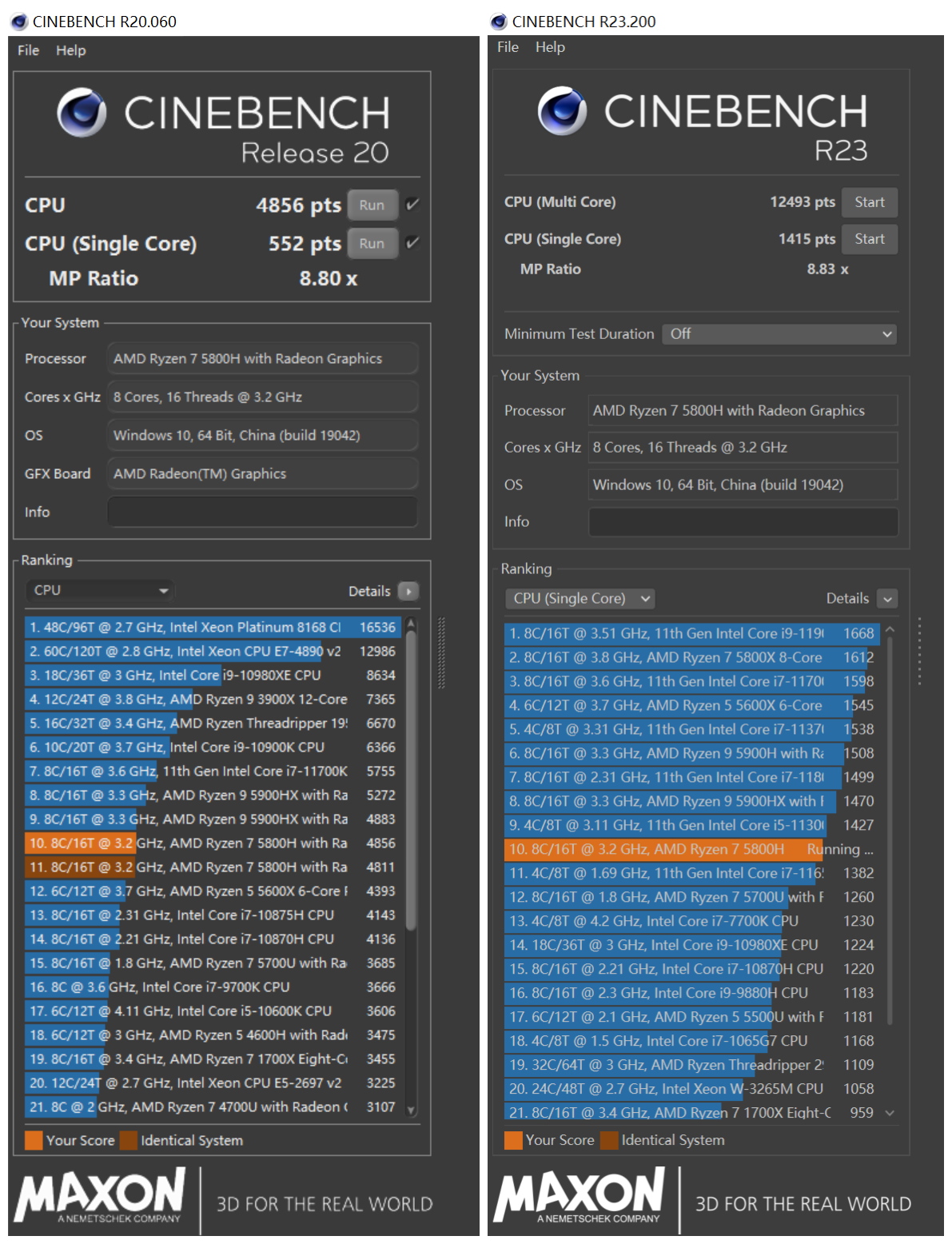This screenshot has height=1244, width=952.
Task: Select Core i9-9880H row in R23 ranking
Action: point(692,994)
